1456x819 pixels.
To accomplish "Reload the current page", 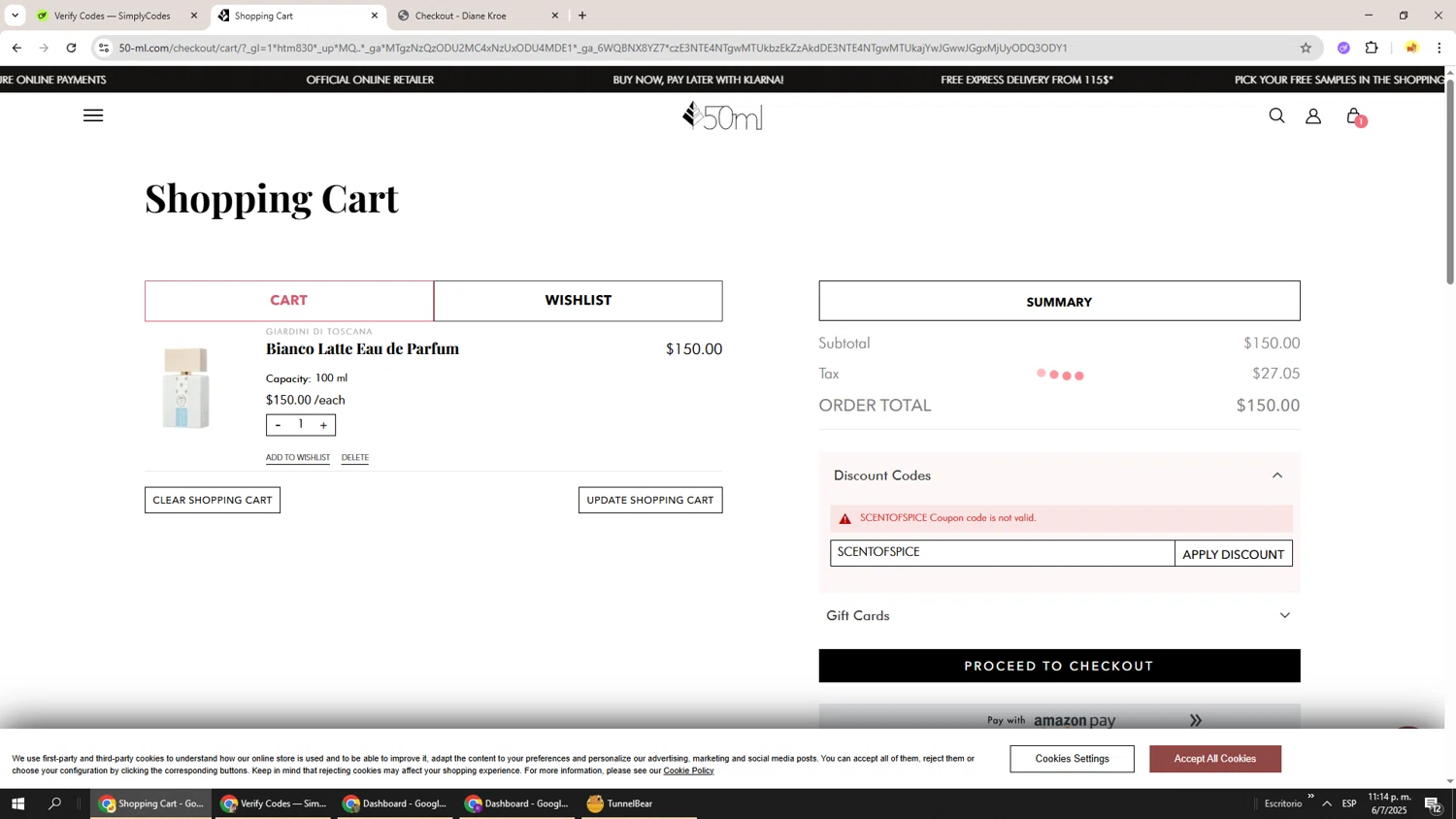I will coord(71,48).
